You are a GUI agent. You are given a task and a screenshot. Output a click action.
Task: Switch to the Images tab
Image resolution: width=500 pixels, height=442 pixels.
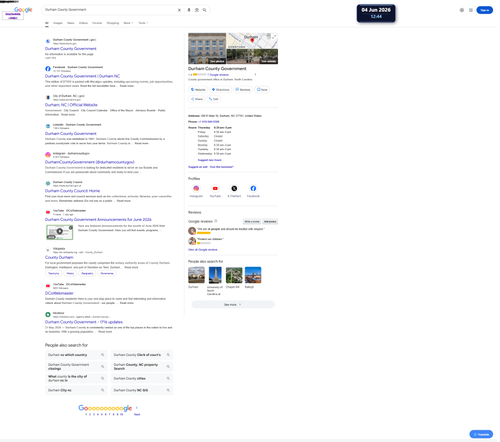point(58,23)
